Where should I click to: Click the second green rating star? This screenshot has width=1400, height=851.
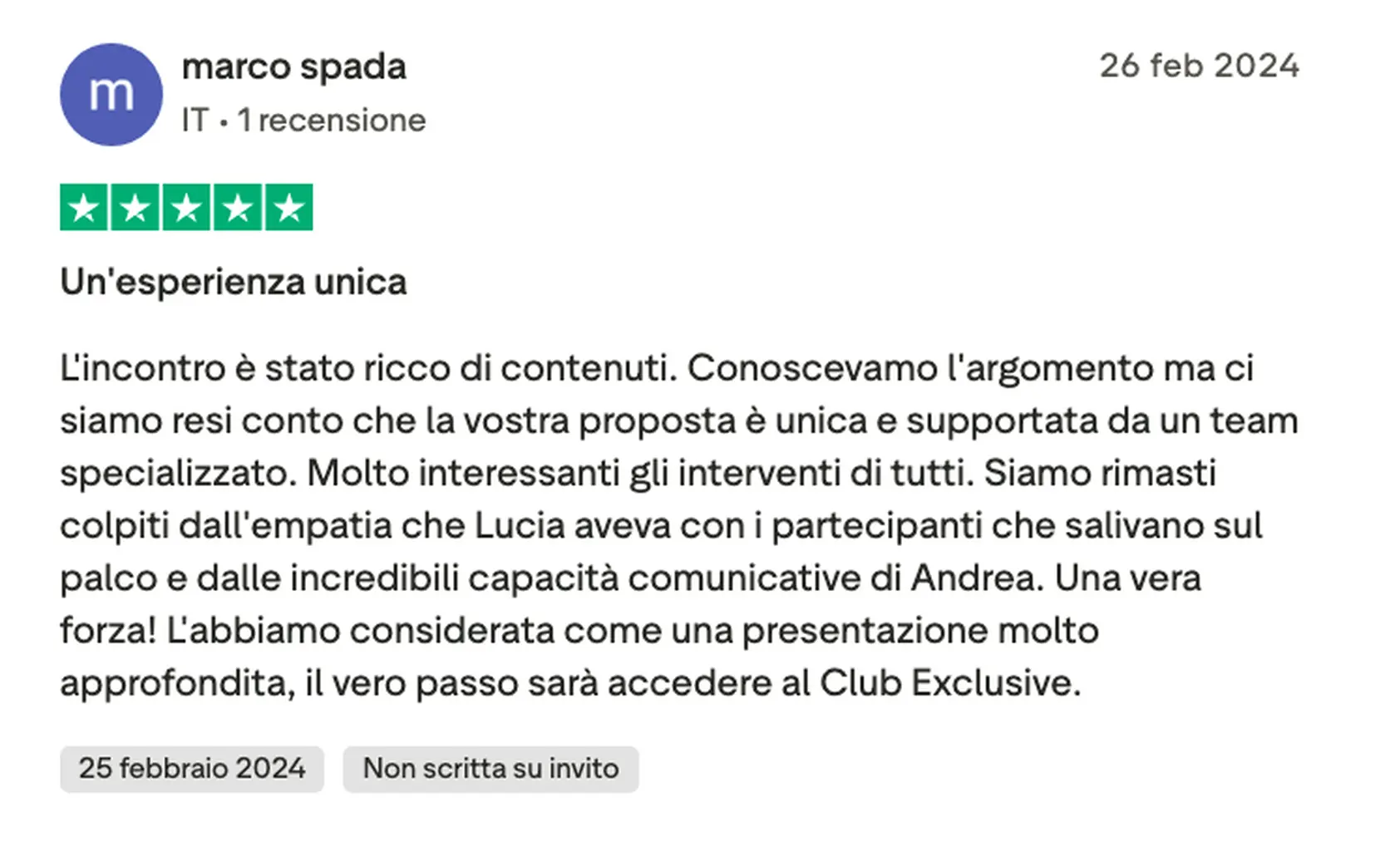(136, 207)
